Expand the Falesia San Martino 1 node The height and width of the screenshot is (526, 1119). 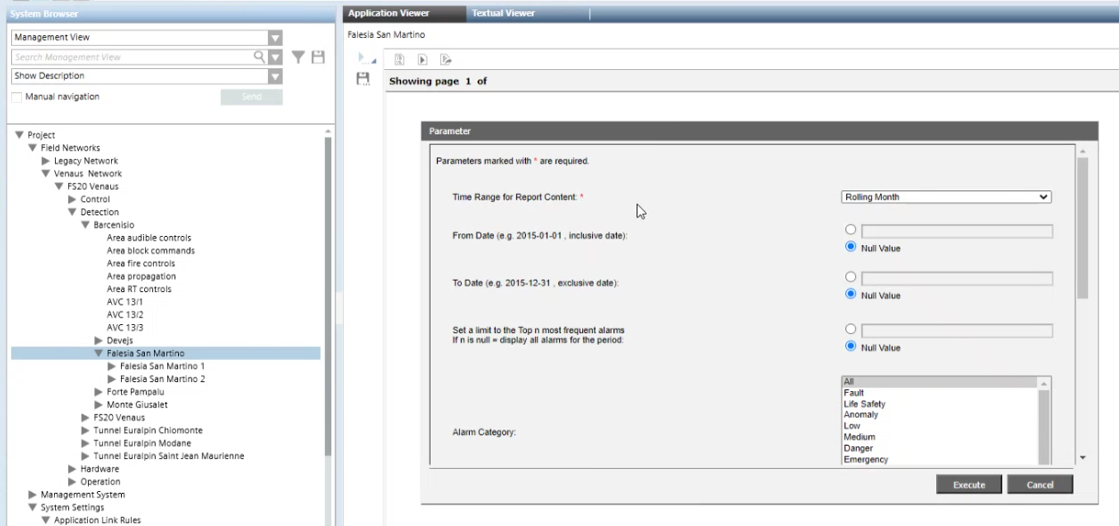point(112,366)
